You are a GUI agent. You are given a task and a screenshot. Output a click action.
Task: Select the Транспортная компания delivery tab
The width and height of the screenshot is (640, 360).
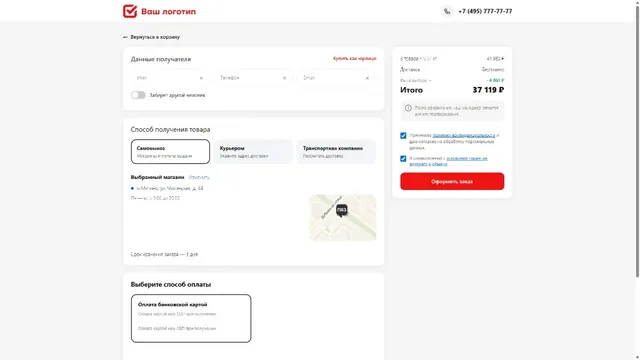(x=336, y=151)
